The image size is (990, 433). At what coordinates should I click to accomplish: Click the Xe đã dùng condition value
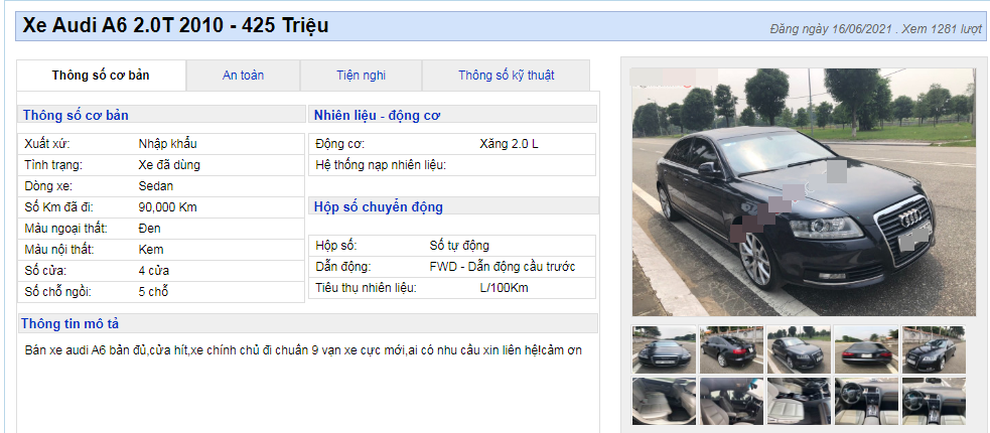[169, 165]
